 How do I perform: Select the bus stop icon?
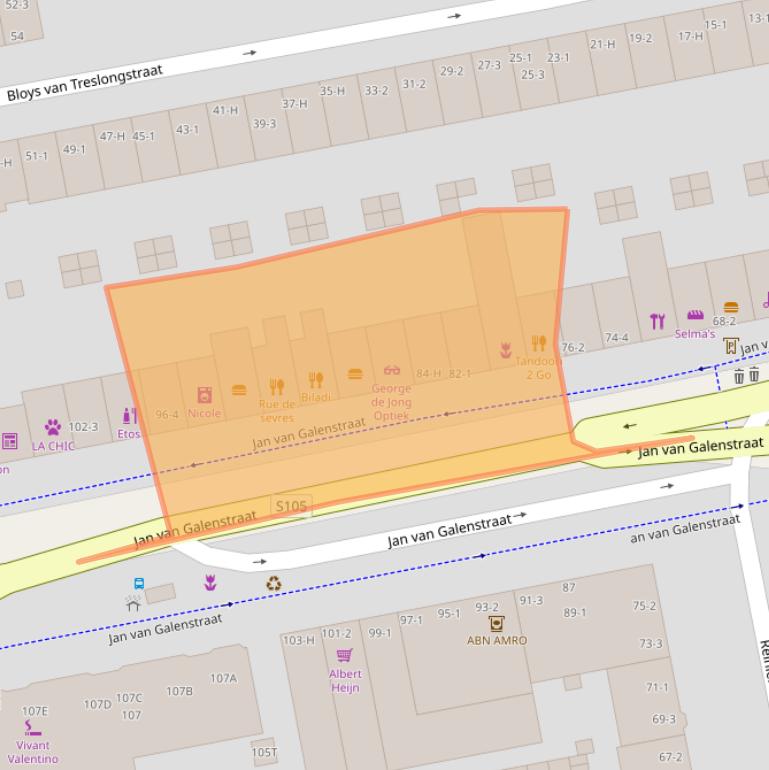coord(139,584)
